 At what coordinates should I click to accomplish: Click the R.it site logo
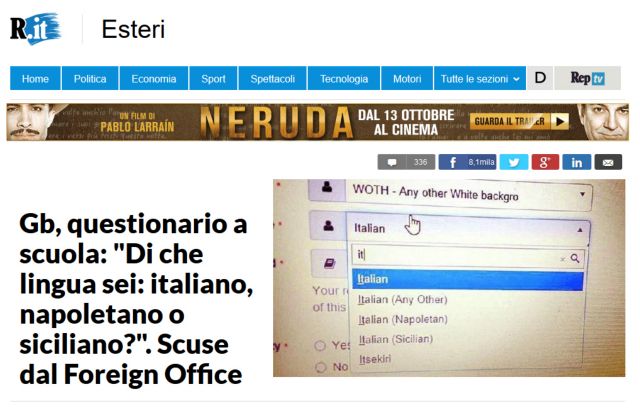pyautogui.click(x=36, y=28)
